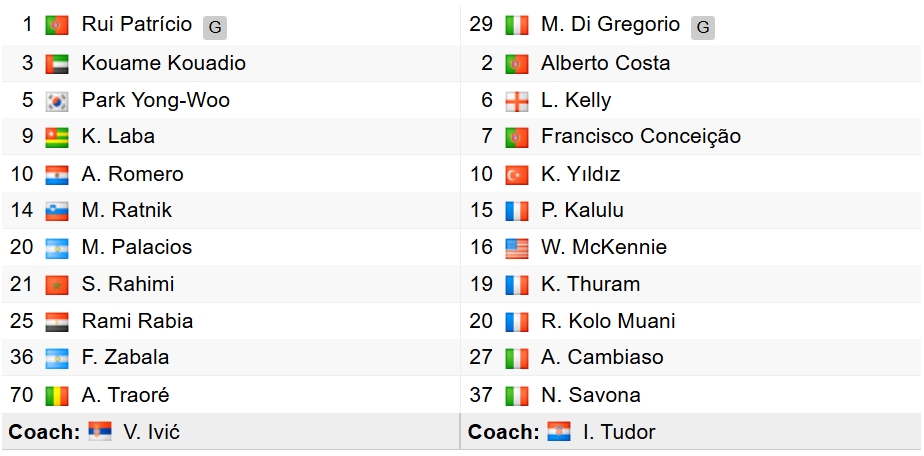Open Francisco Conceição's player page

point(641,137)
